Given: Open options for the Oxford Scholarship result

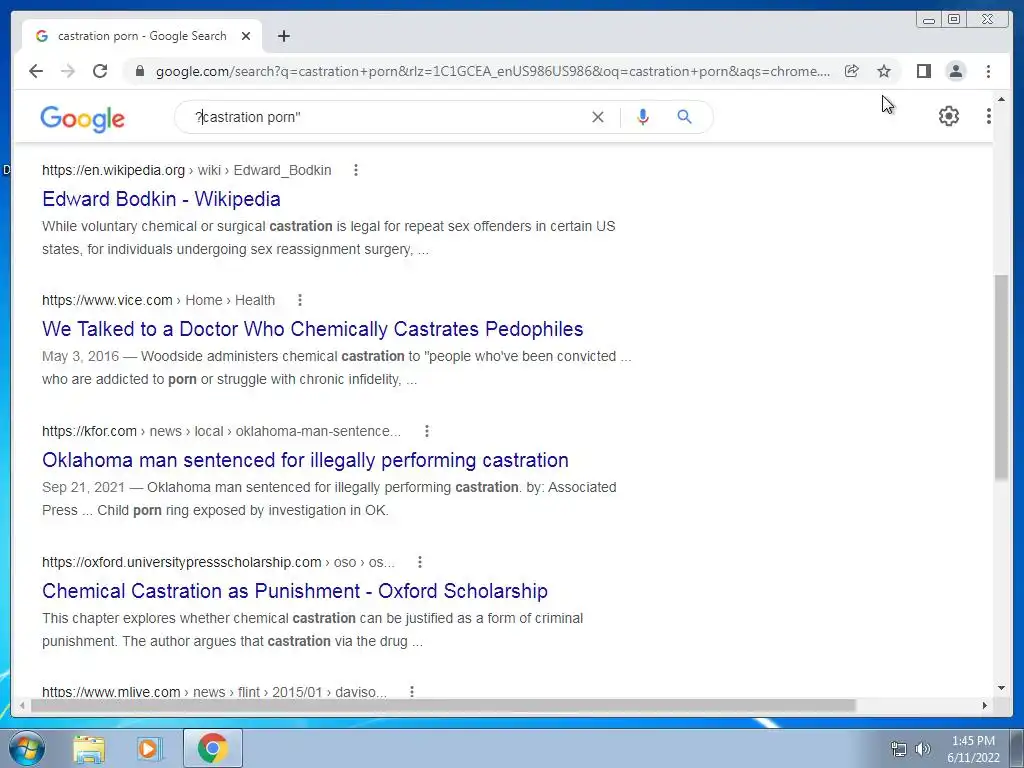Looking at the screenshot, I should 420,562.
